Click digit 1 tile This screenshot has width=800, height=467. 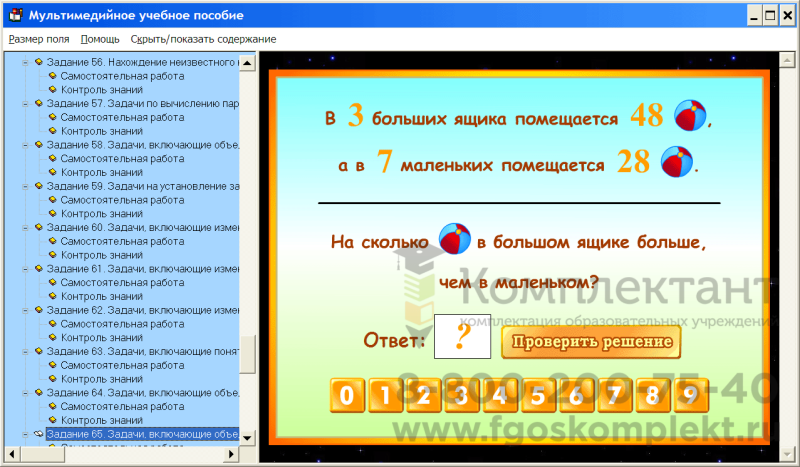click(385, 395)
